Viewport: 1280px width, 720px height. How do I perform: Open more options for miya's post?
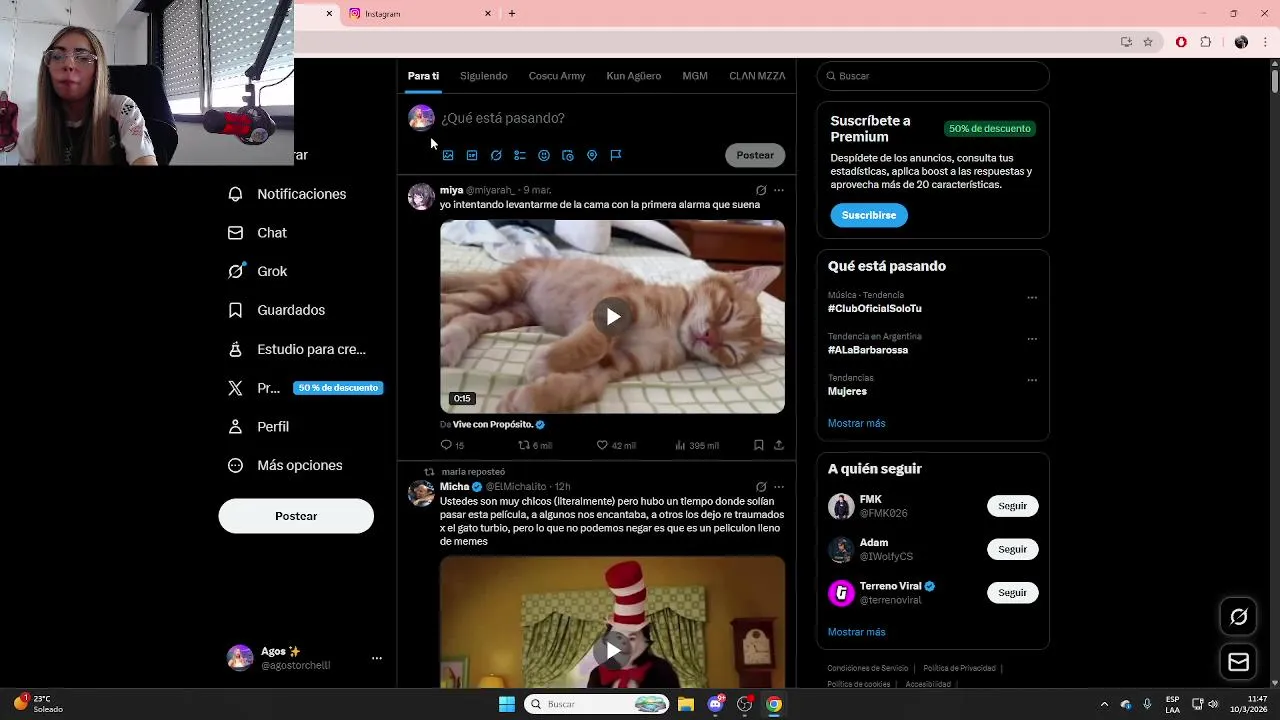[x=779, y=190]
